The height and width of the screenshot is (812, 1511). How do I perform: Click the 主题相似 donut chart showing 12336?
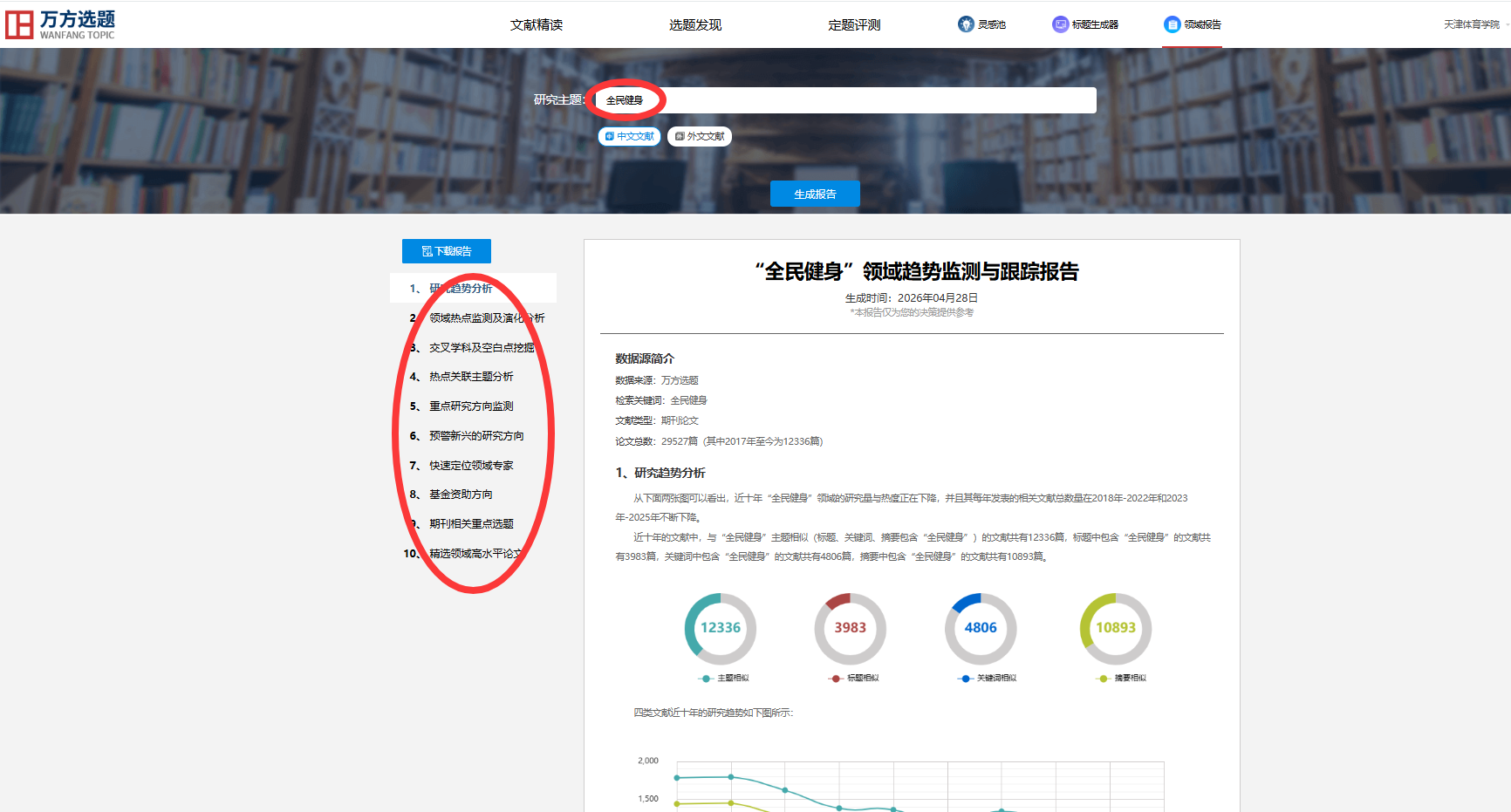[720, 628]
